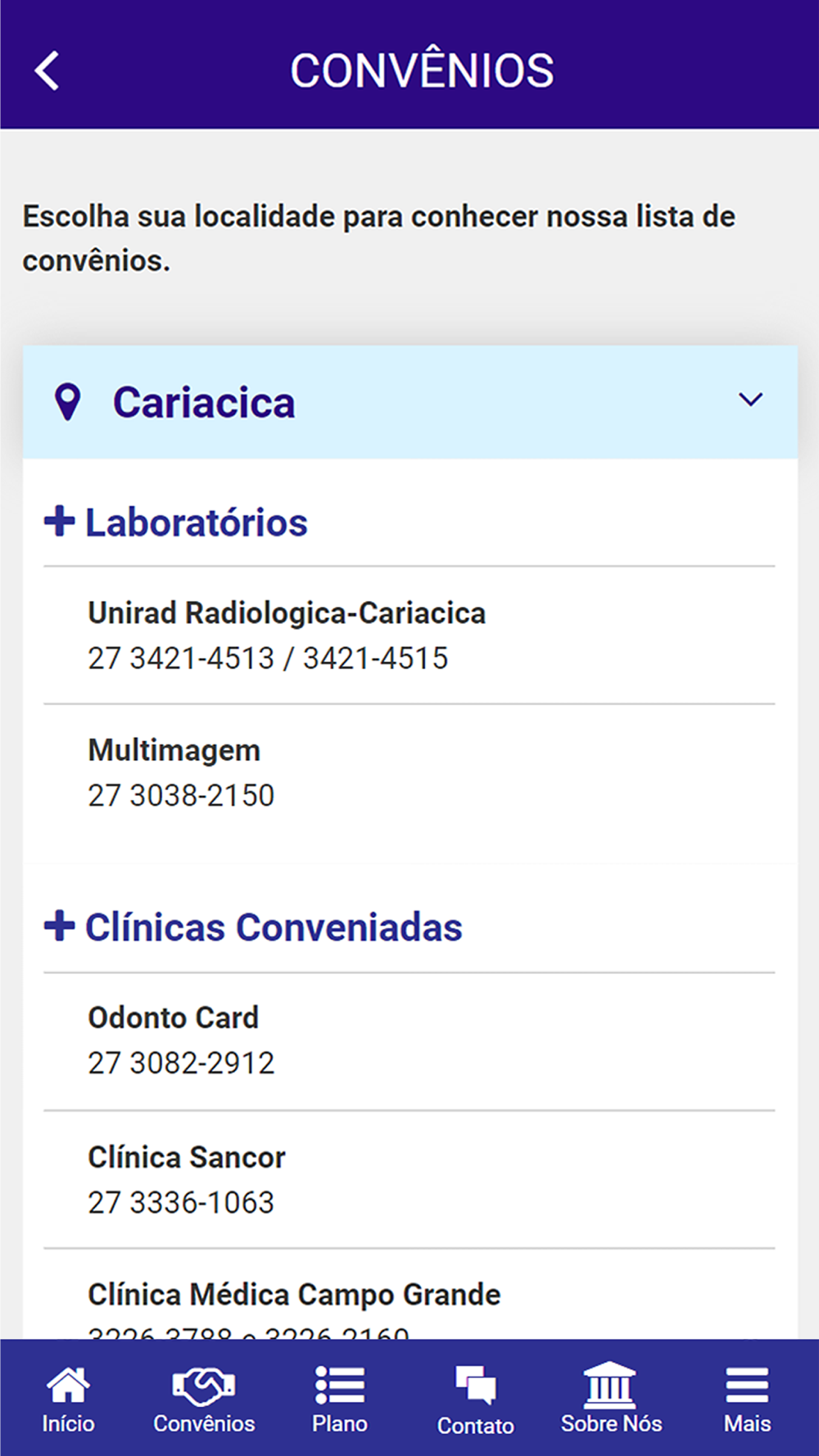The width and height of the screenshot is (819, 1456).
Task: Open Sobre Nós building icon
Action: (611, 1386)
